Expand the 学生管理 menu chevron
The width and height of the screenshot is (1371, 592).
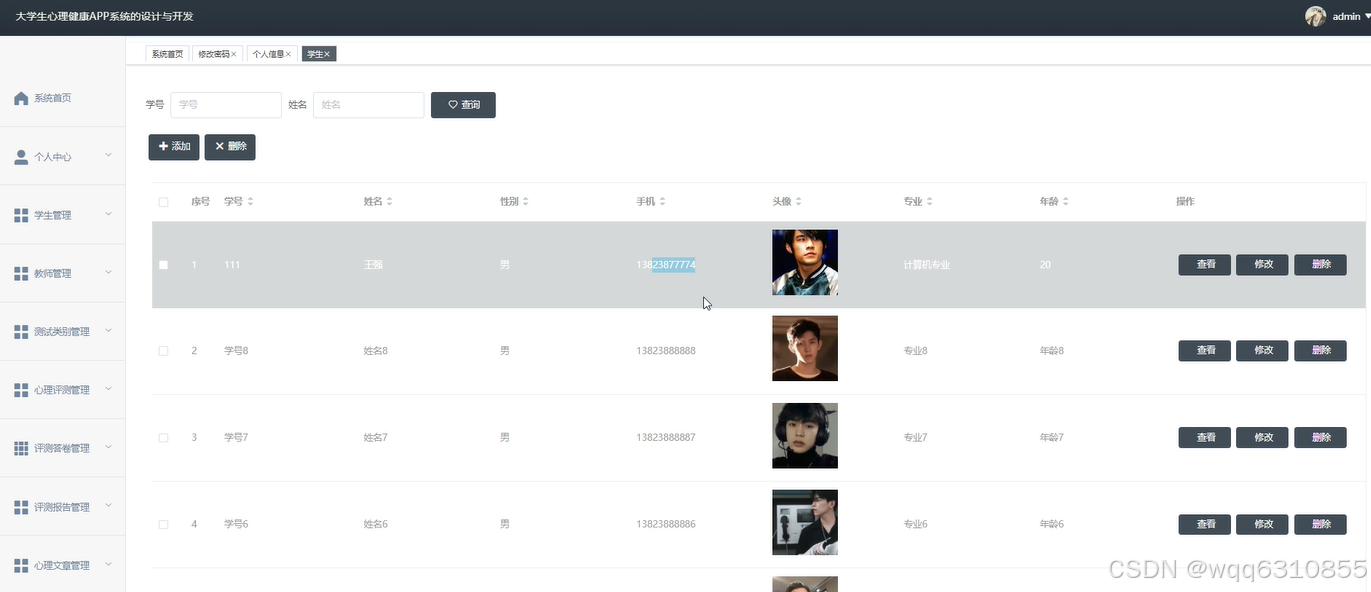point(108,214)
